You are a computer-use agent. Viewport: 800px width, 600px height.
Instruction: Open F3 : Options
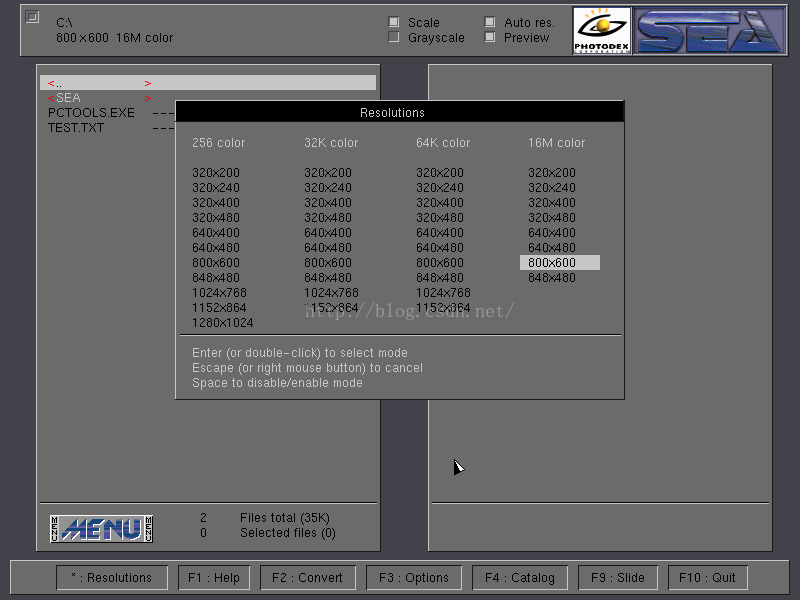tap(414, 578)
